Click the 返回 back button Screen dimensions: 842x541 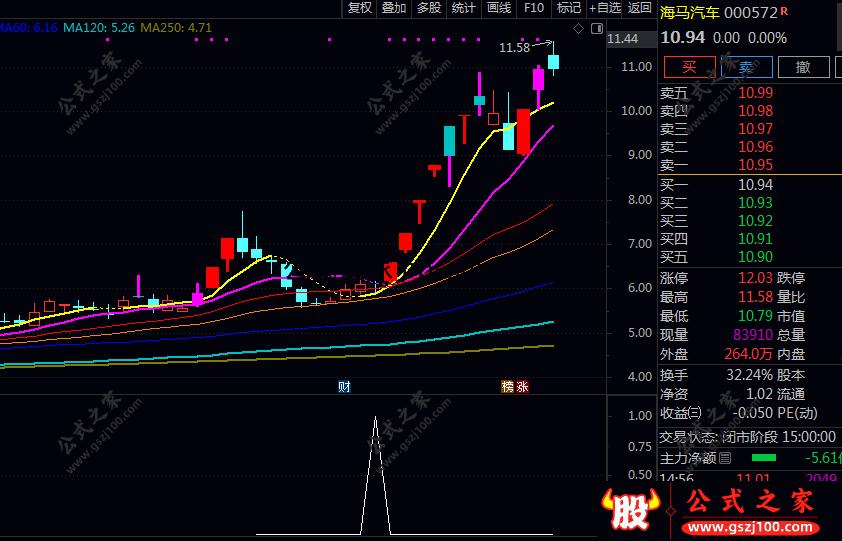click(x=640, y=8)
